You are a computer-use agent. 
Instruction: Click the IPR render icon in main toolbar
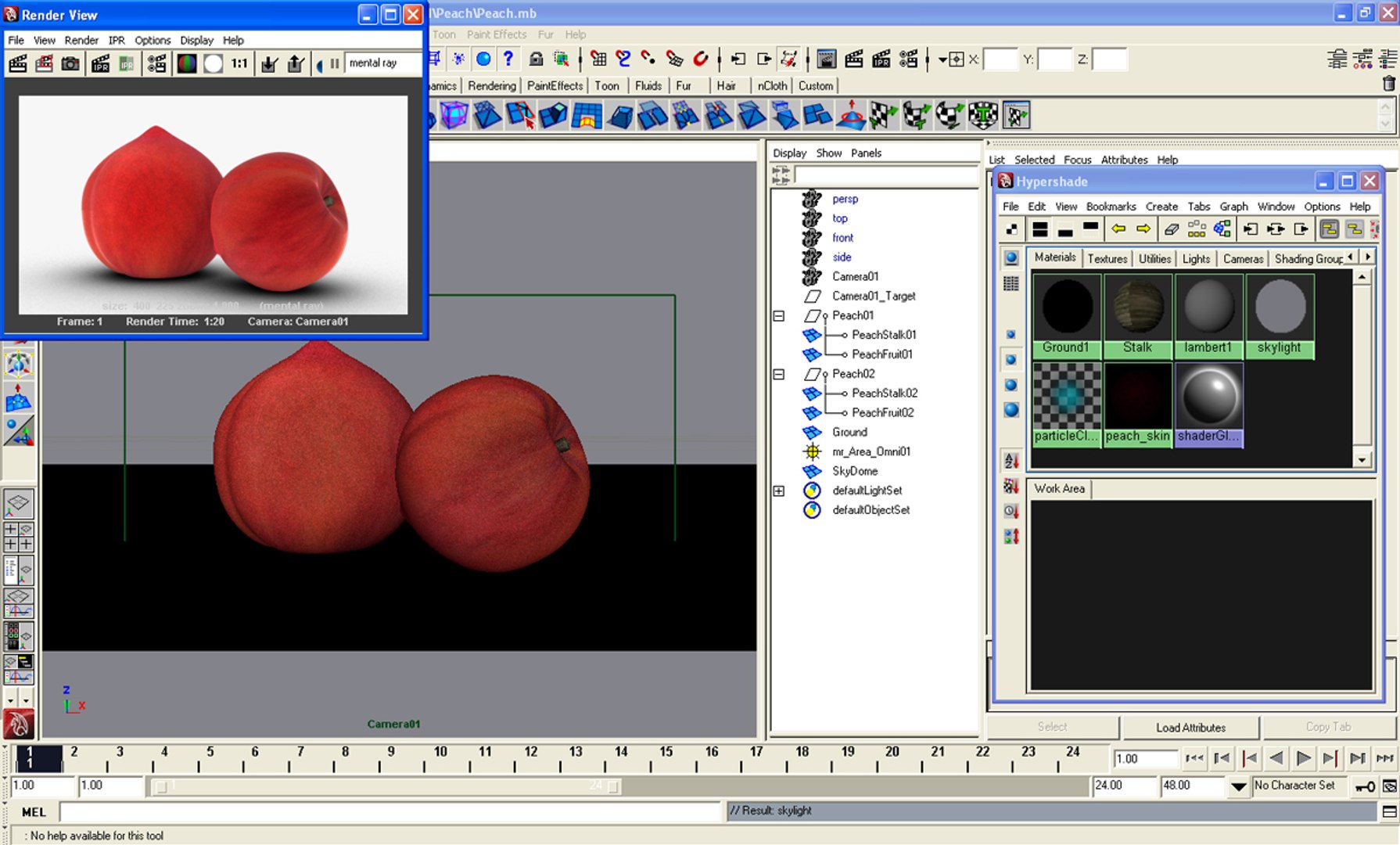(881, 59)
